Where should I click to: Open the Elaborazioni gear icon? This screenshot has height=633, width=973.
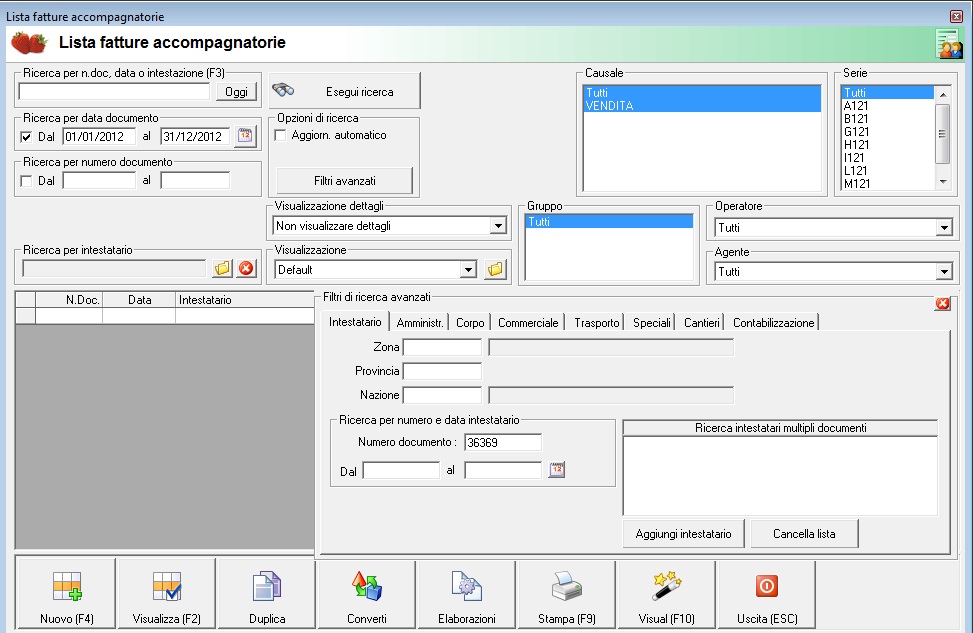pos(466,587)
